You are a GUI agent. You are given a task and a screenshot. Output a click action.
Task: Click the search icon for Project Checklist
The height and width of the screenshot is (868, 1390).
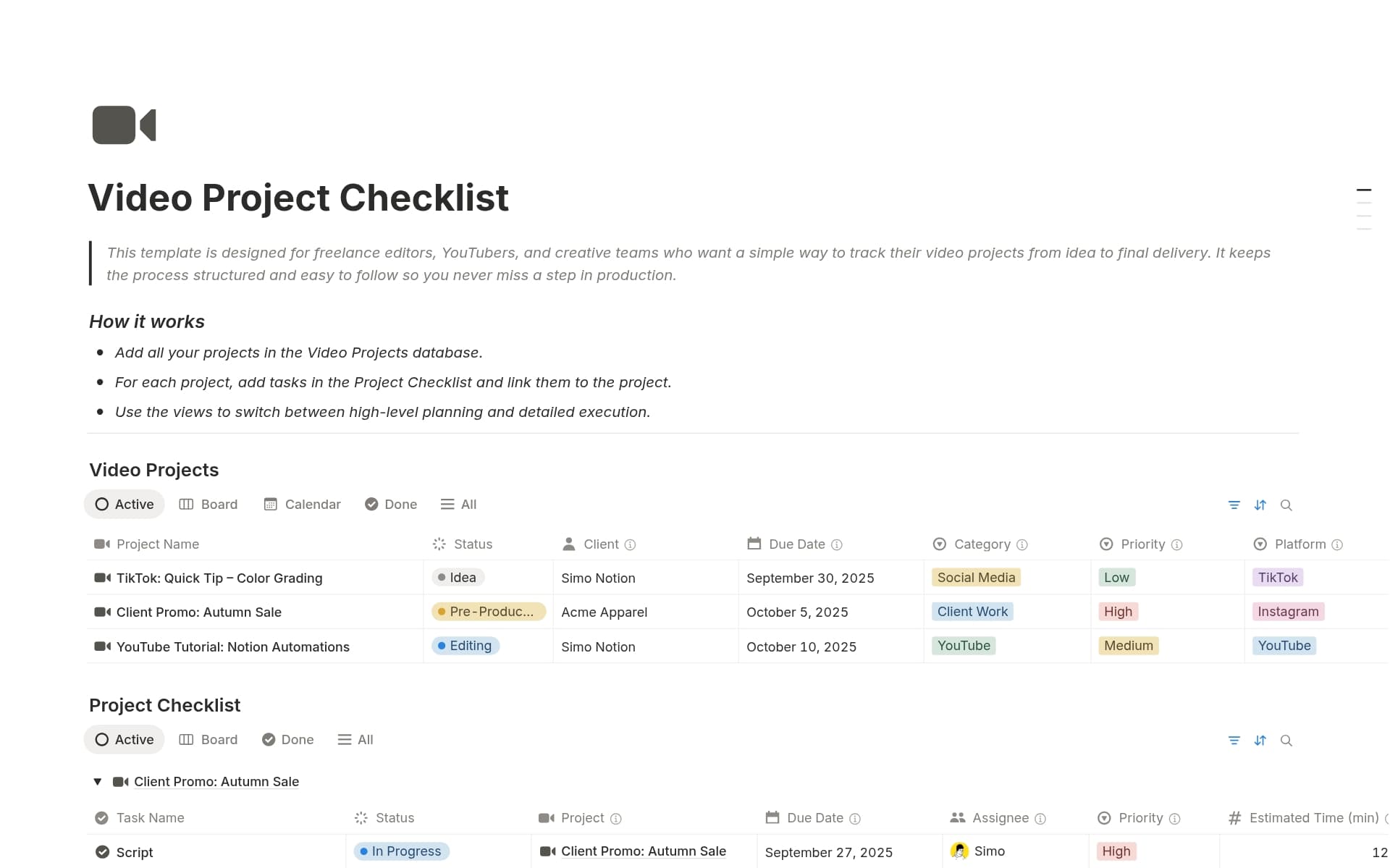point(1286,740)
